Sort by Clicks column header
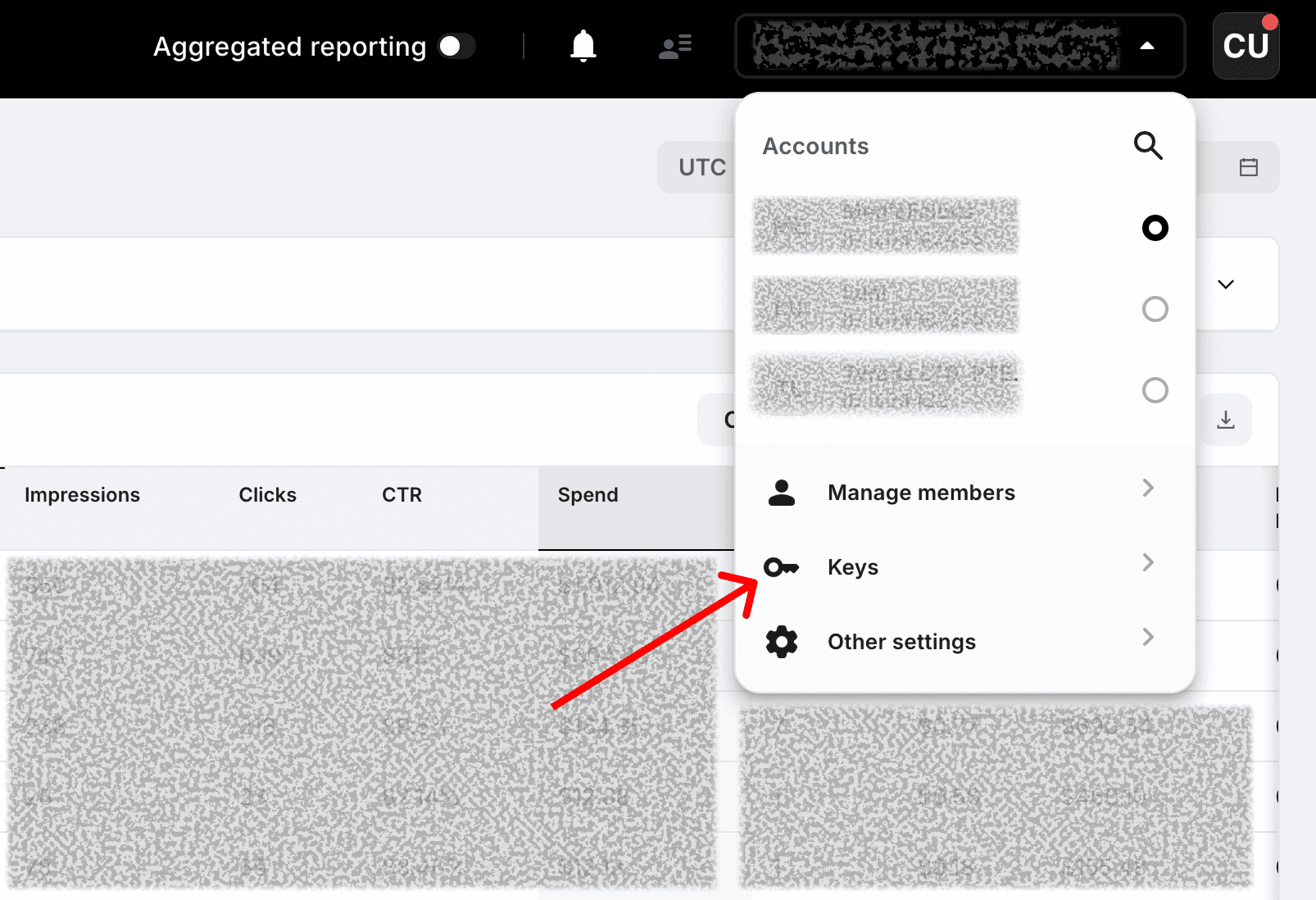Viewport: 1316px width, 900px height. [x=267, y=495]
